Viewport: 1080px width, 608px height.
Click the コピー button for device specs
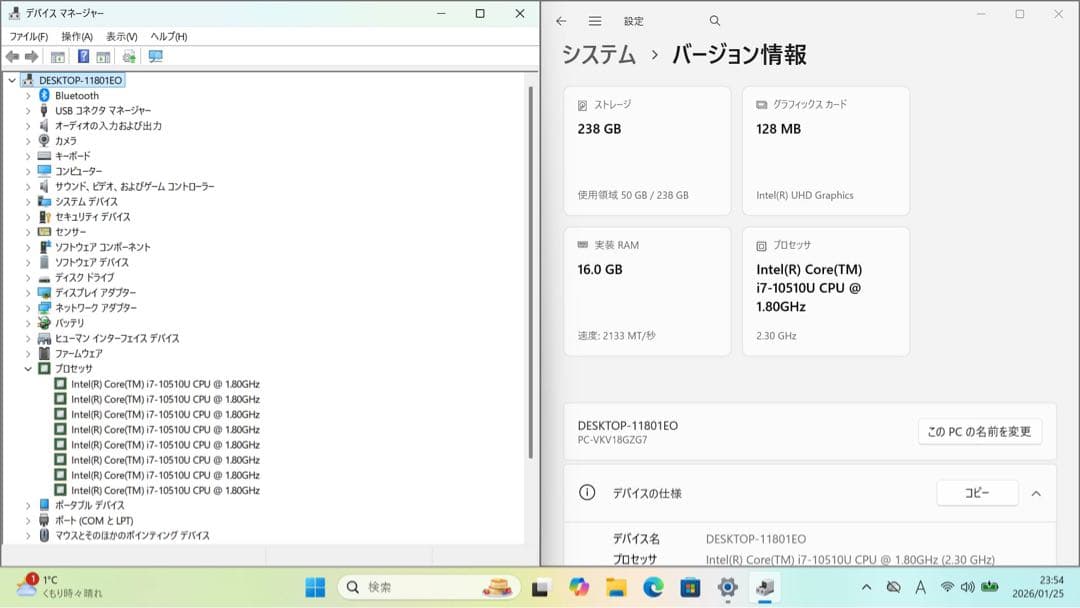tap(977, 493)
